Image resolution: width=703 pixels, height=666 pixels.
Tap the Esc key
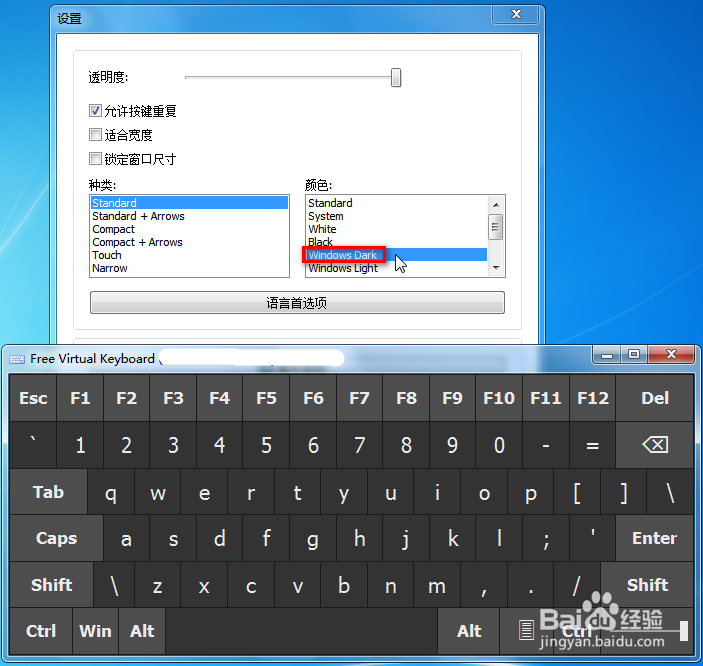(33, 398)
